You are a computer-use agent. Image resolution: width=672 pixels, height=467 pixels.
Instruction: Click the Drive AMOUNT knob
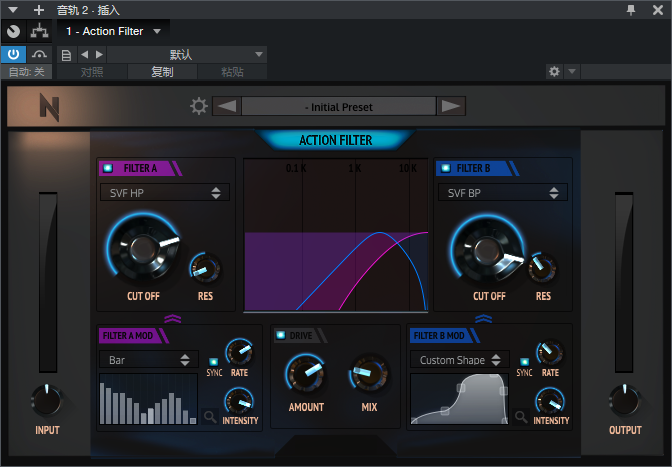[306, 373]
